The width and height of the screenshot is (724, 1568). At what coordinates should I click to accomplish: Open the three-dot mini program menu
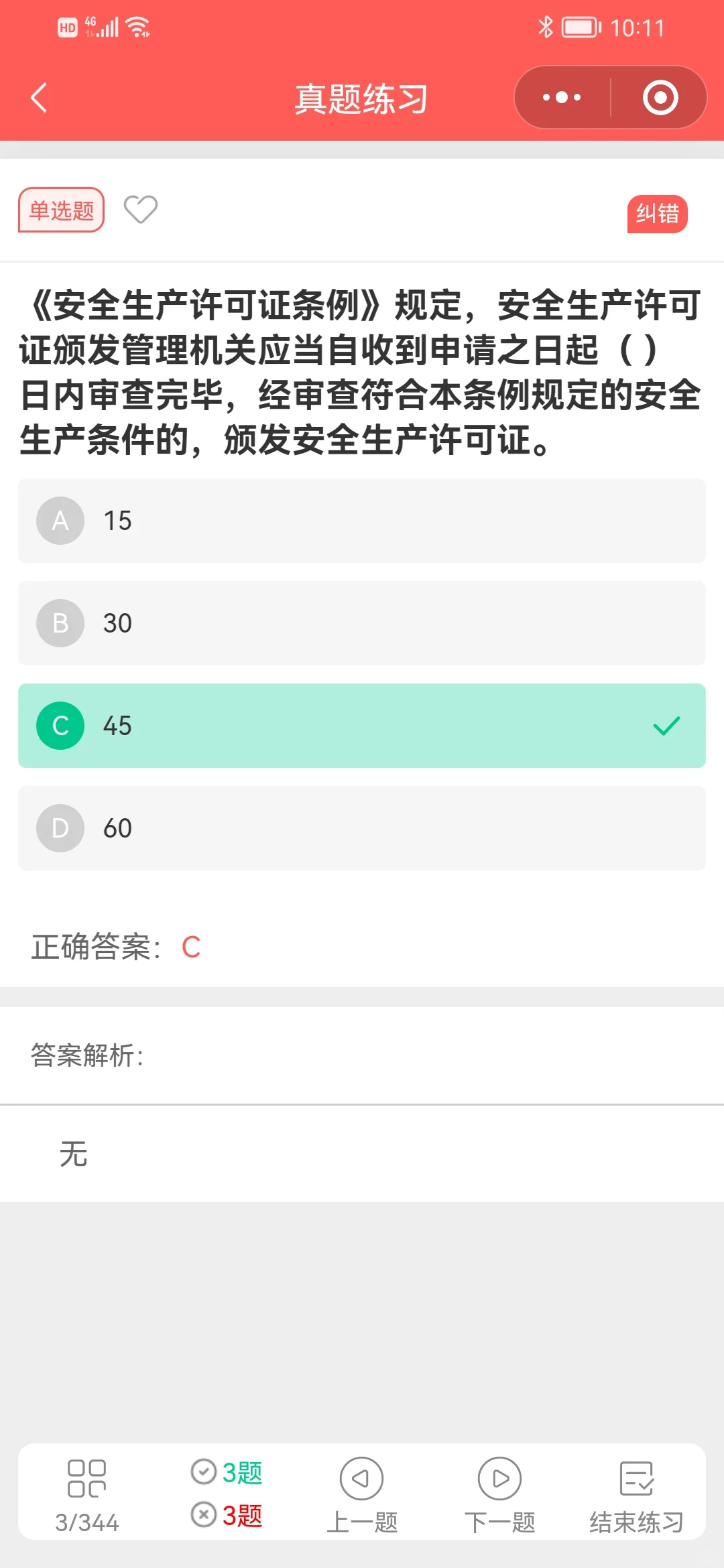[562, 98]
